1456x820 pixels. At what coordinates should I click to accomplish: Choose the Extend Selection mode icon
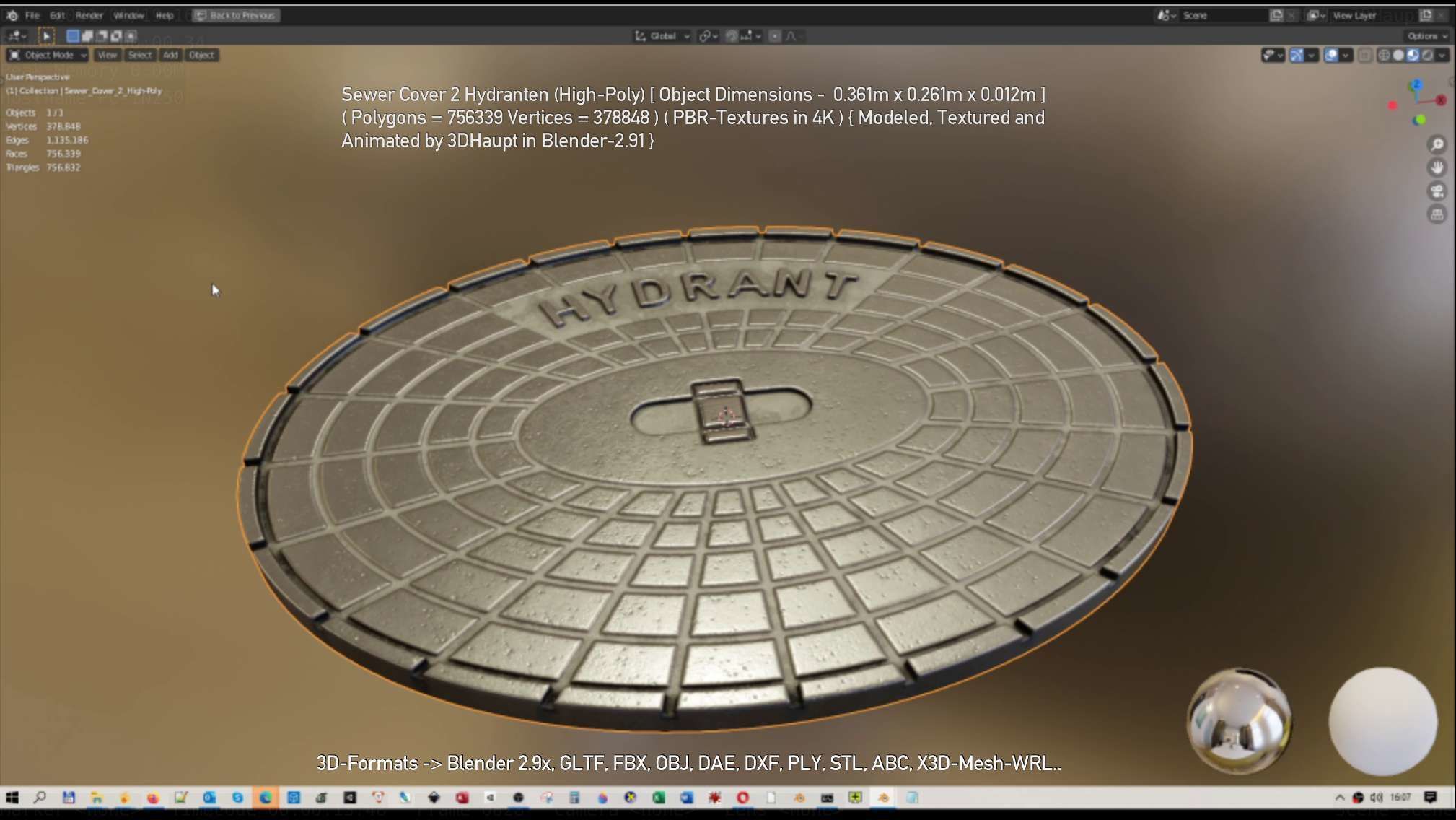(x=87, y=35)
